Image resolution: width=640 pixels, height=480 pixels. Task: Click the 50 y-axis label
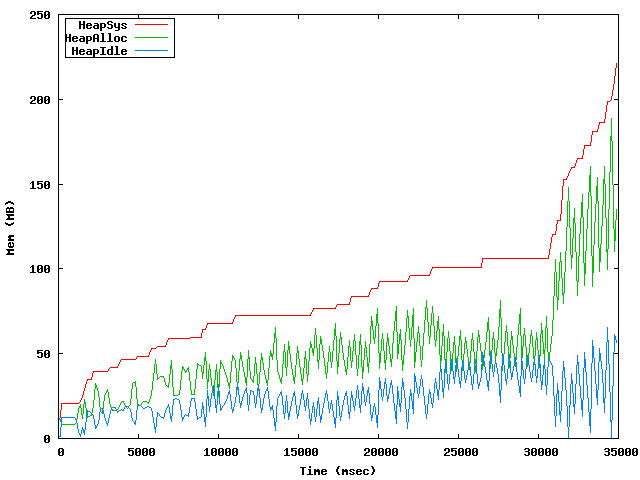(43, 354)
